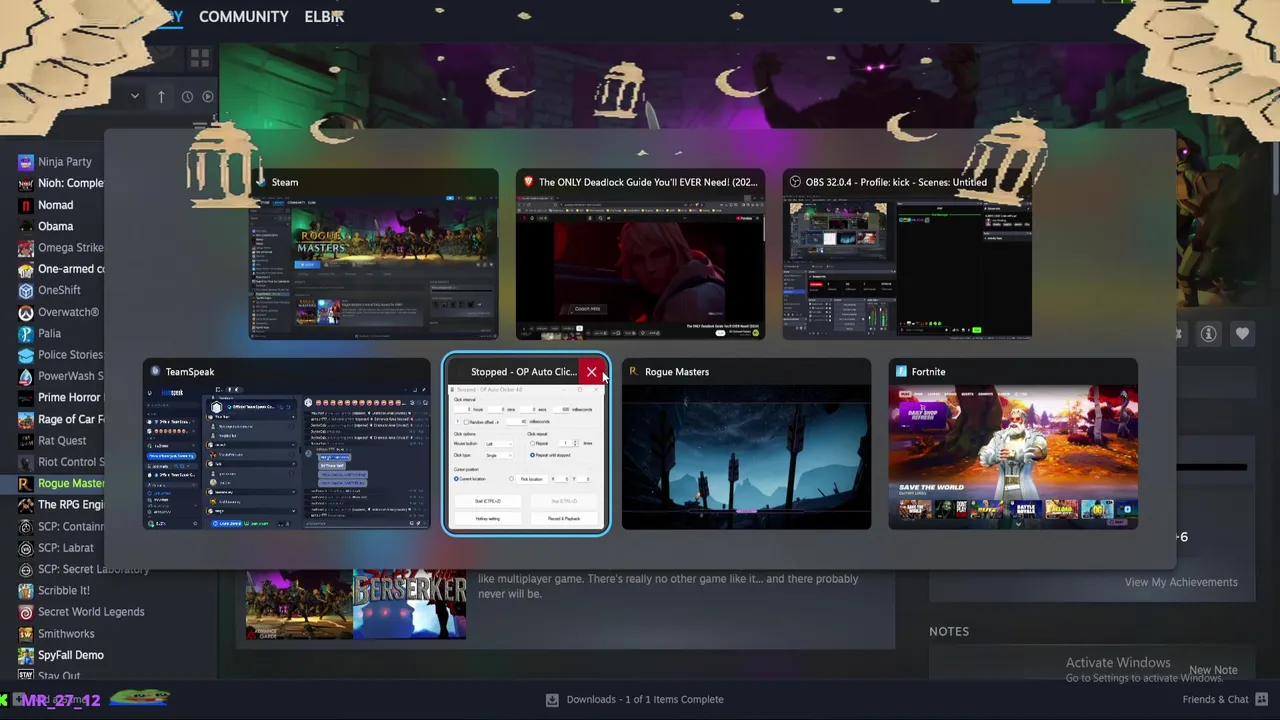Click the sort ascending arrow icon
The width and height of the screenshot is (1280, 720).
point(161,96)
